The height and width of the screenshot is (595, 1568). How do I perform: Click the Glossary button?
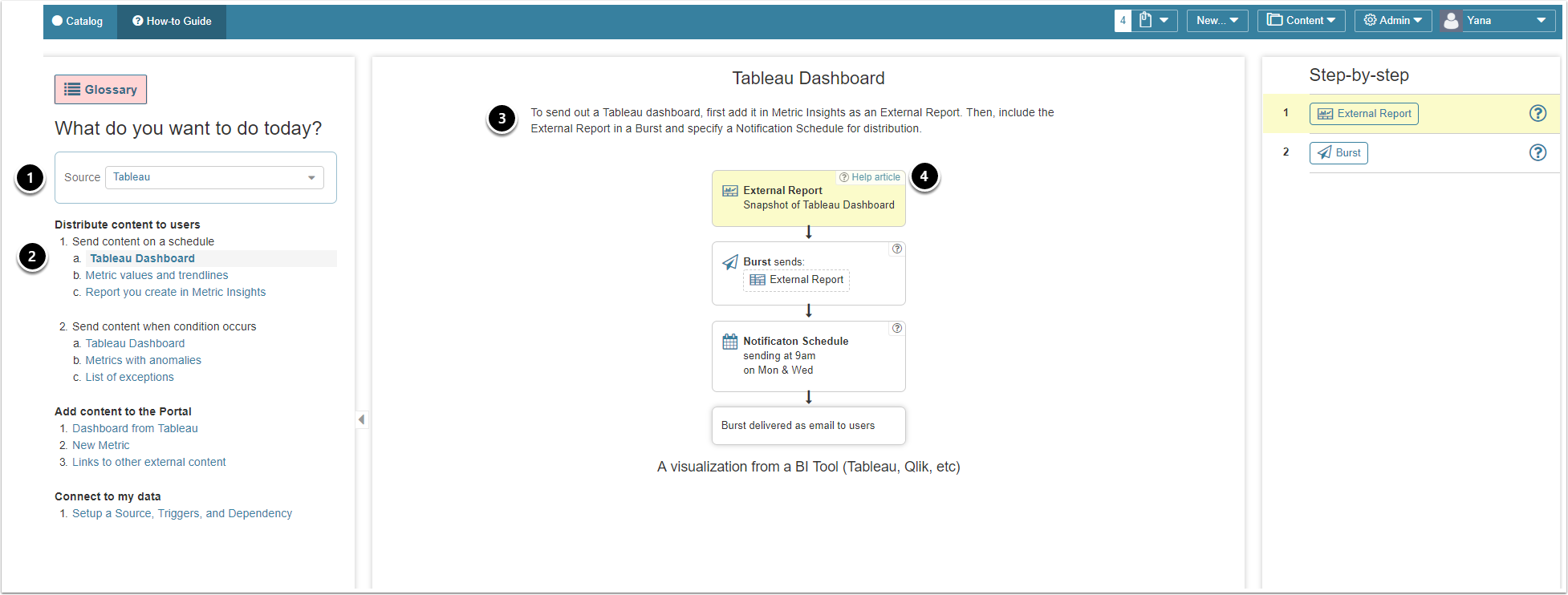(x=100, y=90)
